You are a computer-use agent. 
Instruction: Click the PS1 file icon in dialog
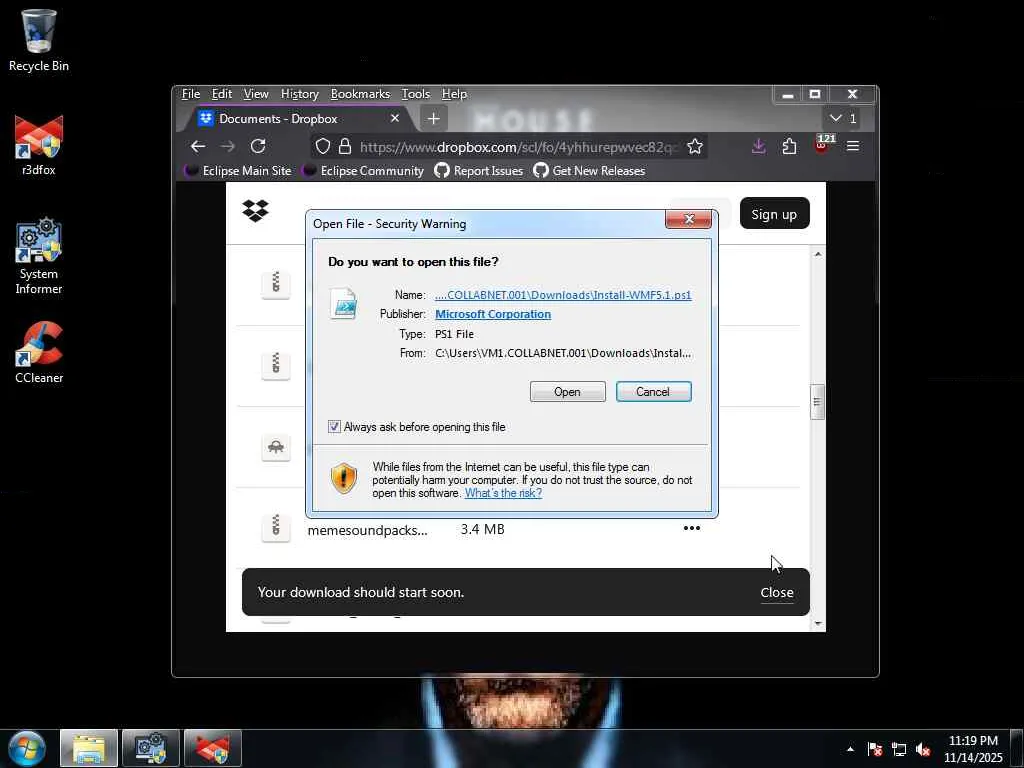(x=344, y=304)
